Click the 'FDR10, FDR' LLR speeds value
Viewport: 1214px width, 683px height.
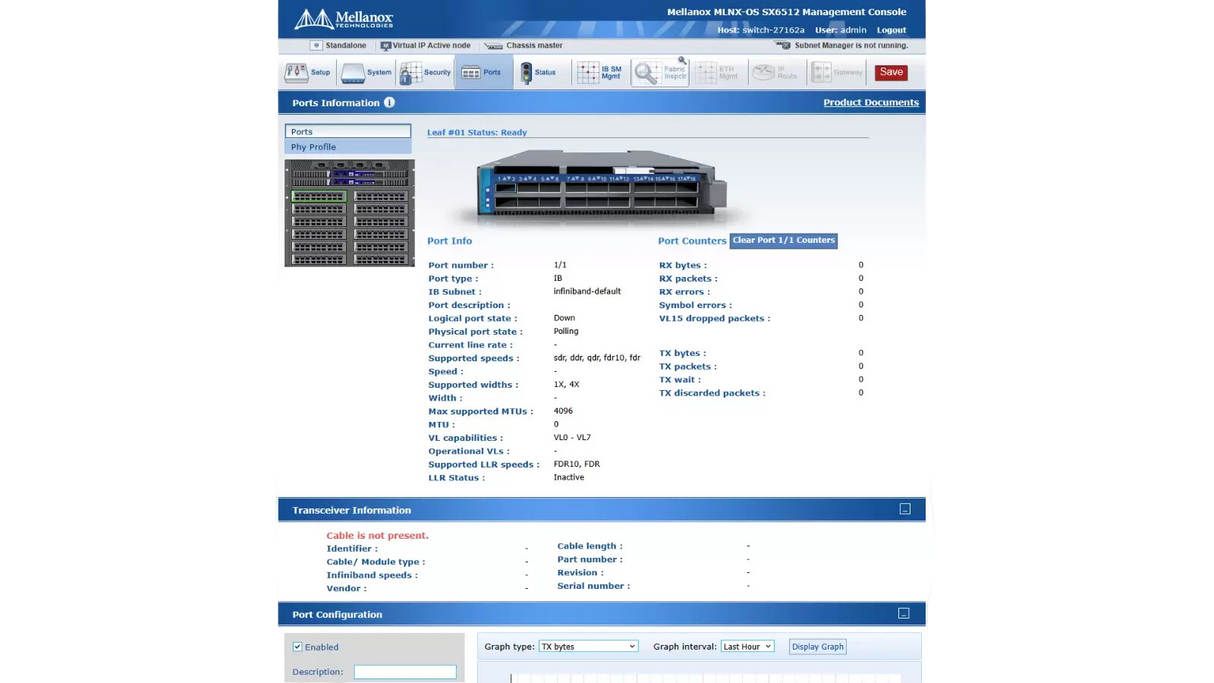pos(577,464)
